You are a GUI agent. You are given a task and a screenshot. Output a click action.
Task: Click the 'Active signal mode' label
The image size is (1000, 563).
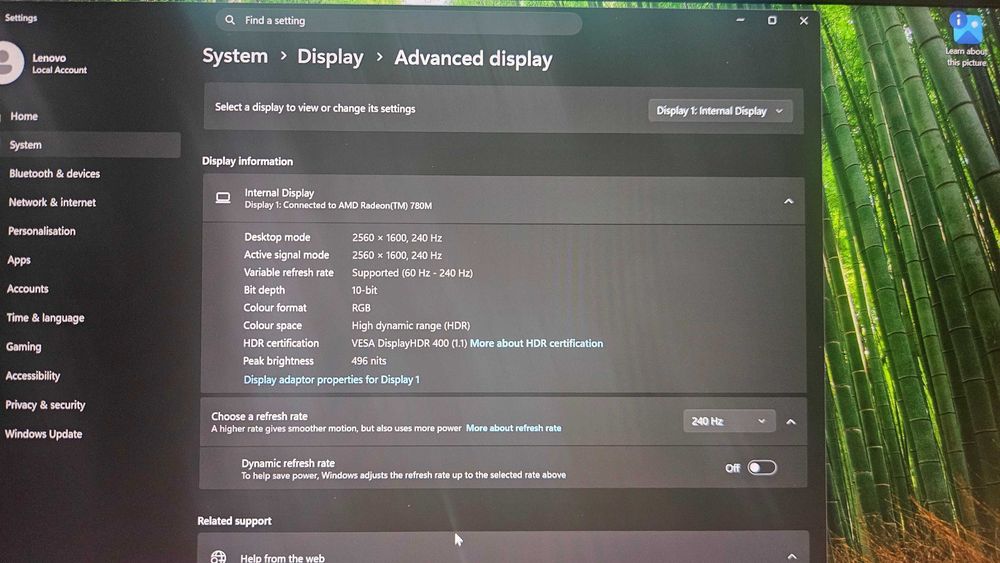(x=286, y=255)
